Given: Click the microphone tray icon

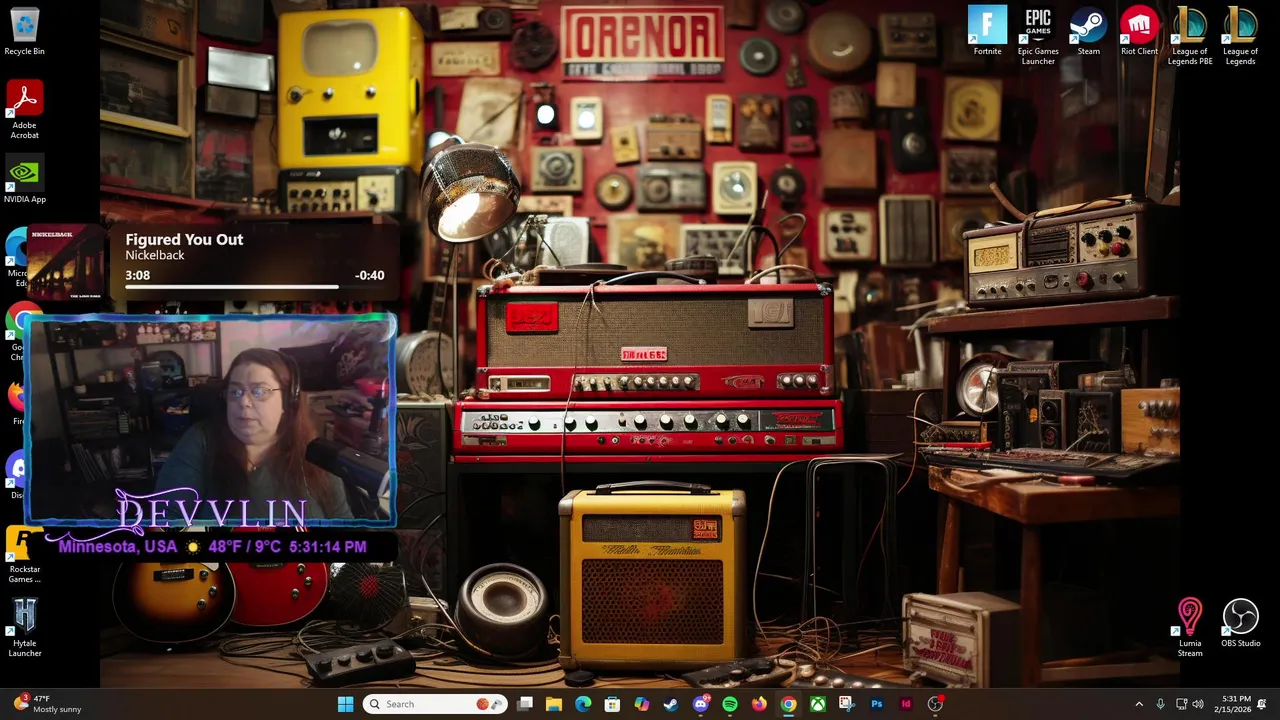Looking at the screenshot, I should point(1160,704).
